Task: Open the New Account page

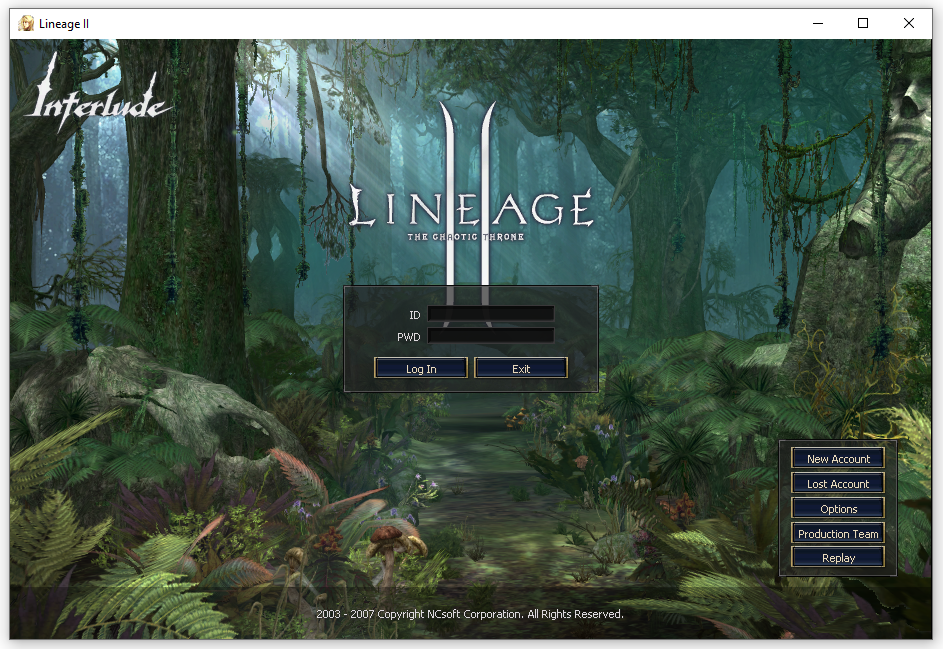Action: click(838, 458)
